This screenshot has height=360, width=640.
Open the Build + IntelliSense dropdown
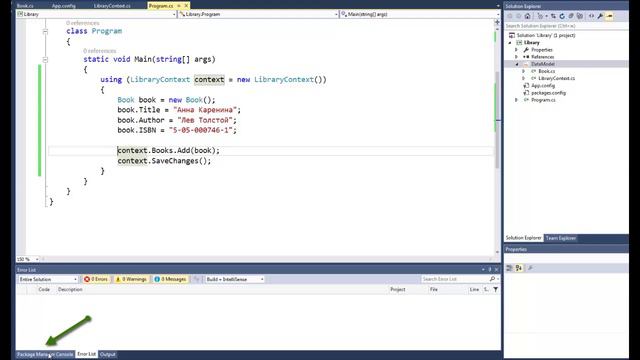click(x=234, y=279)
